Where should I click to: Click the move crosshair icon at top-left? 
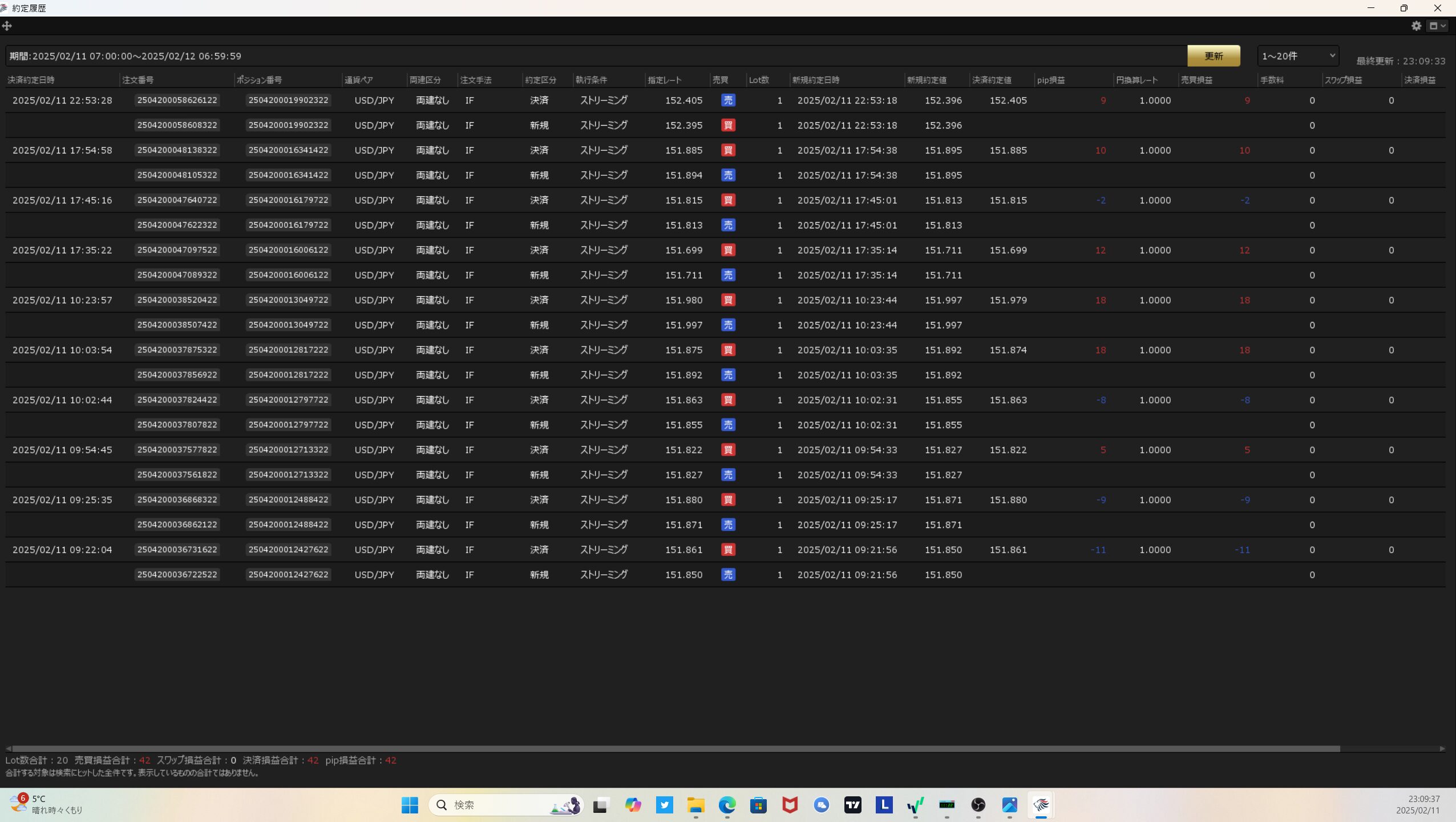(x=7, y=26)
